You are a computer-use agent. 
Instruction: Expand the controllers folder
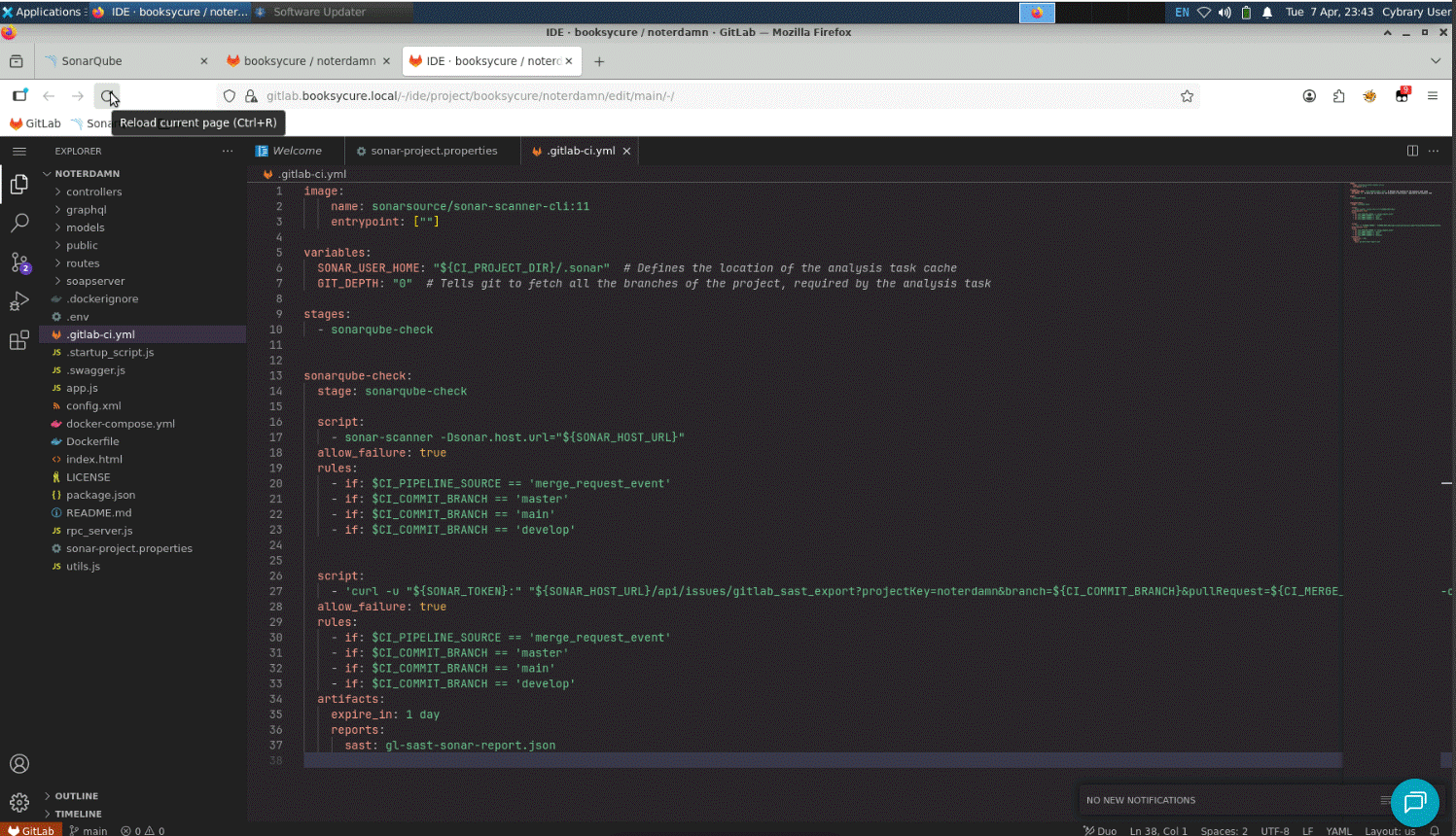[93, 192]
